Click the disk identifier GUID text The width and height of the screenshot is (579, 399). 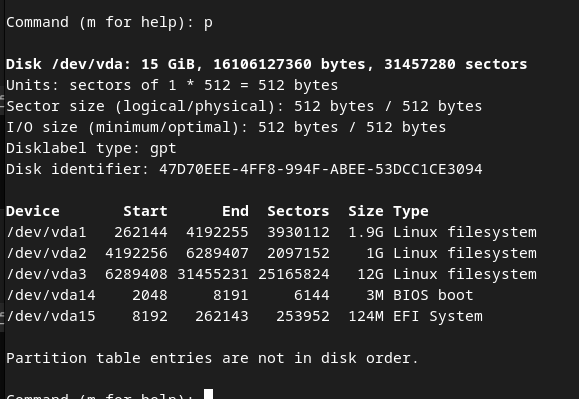pos(321,169)
